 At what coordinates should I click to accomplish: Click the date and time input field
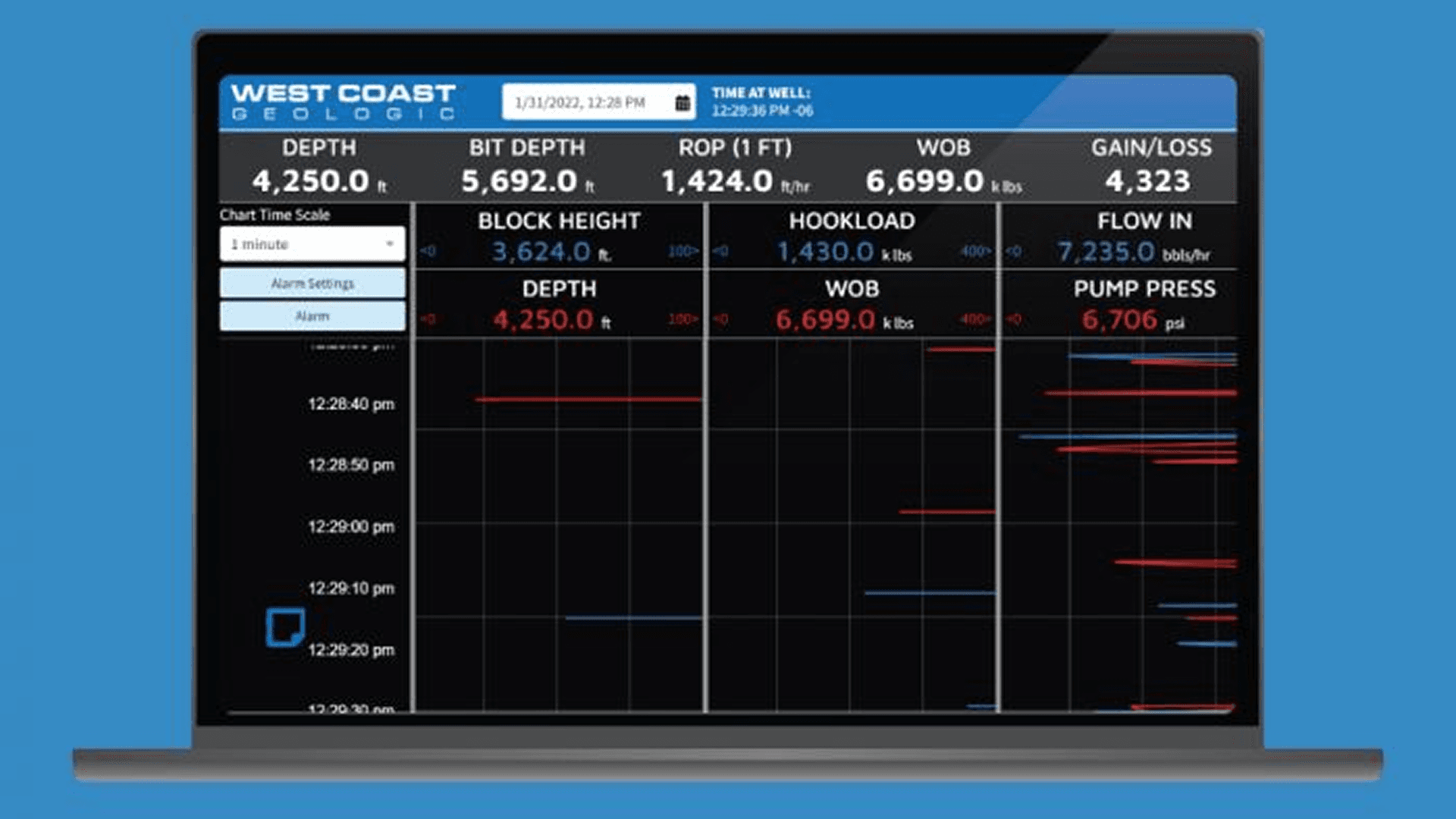coord(580,103)
